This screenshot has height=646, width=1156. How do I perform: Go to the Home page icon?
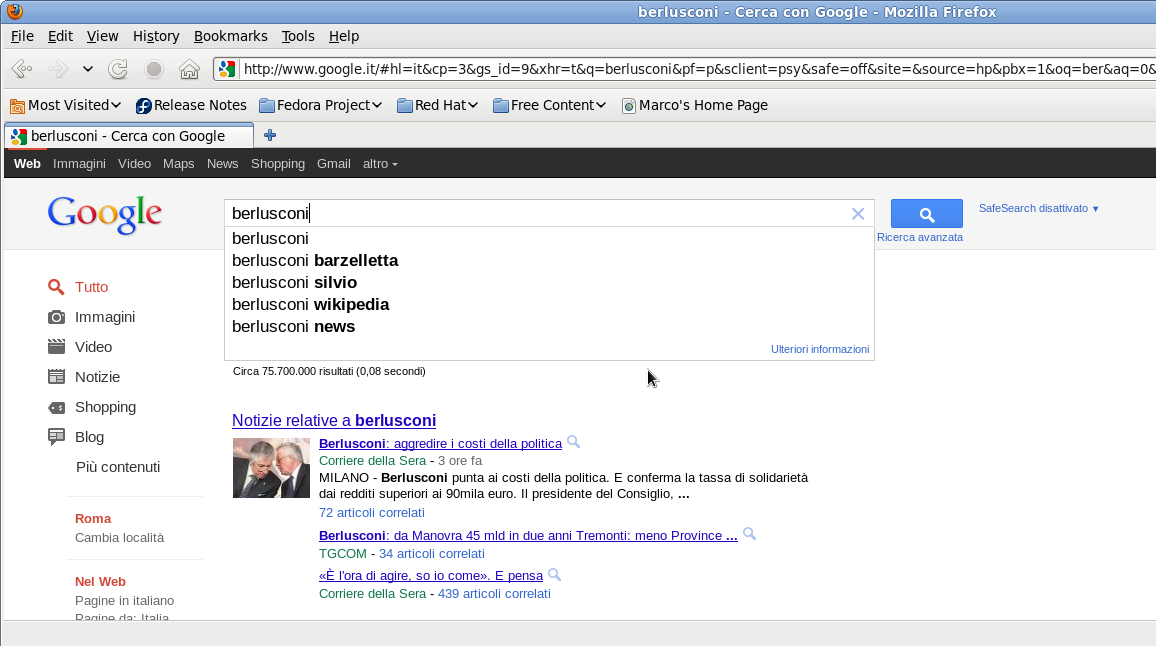(189, 69)
